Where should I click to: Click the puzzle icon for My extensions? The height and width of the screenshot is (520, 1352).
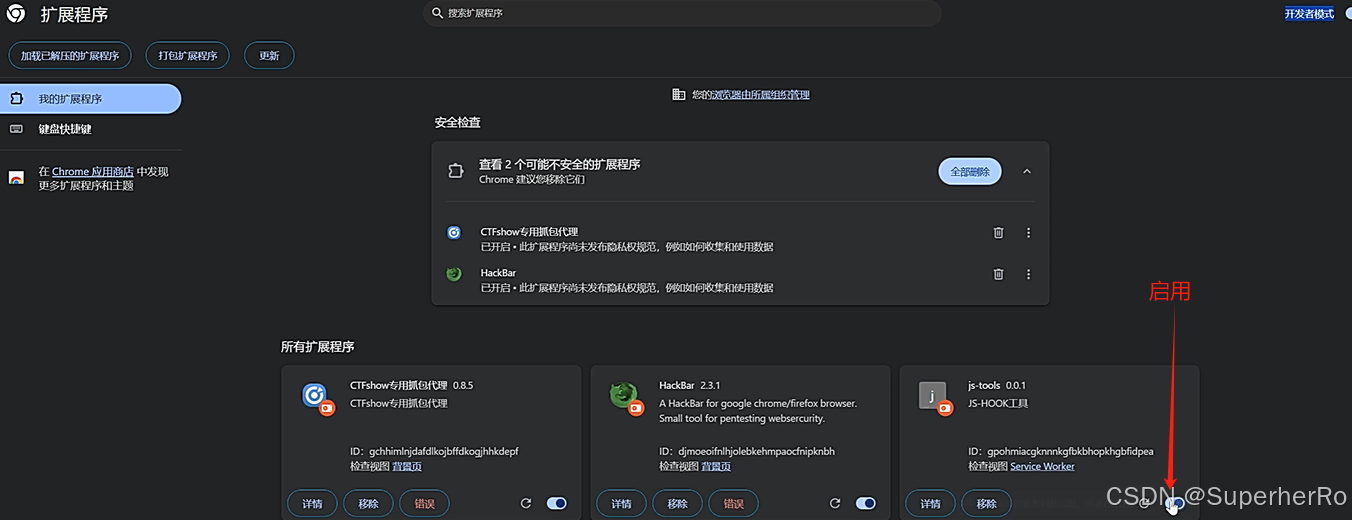[16, 99]
